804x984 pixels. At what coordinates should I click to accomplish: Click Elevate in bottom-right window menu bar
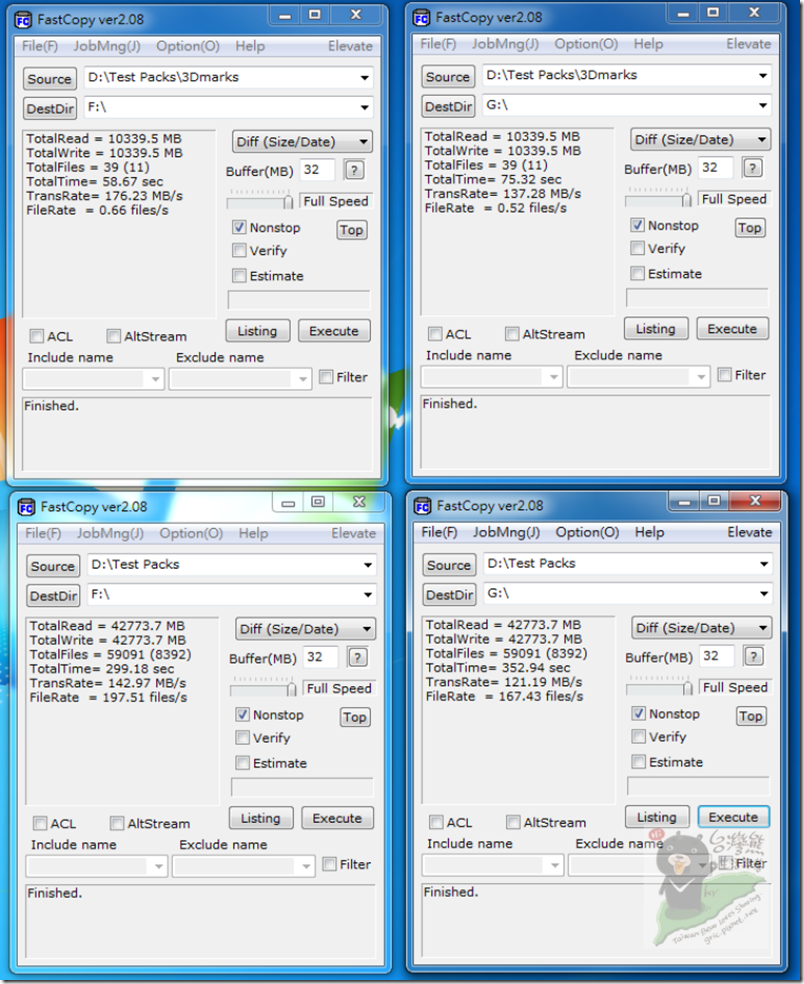click(x=749, y=532)
